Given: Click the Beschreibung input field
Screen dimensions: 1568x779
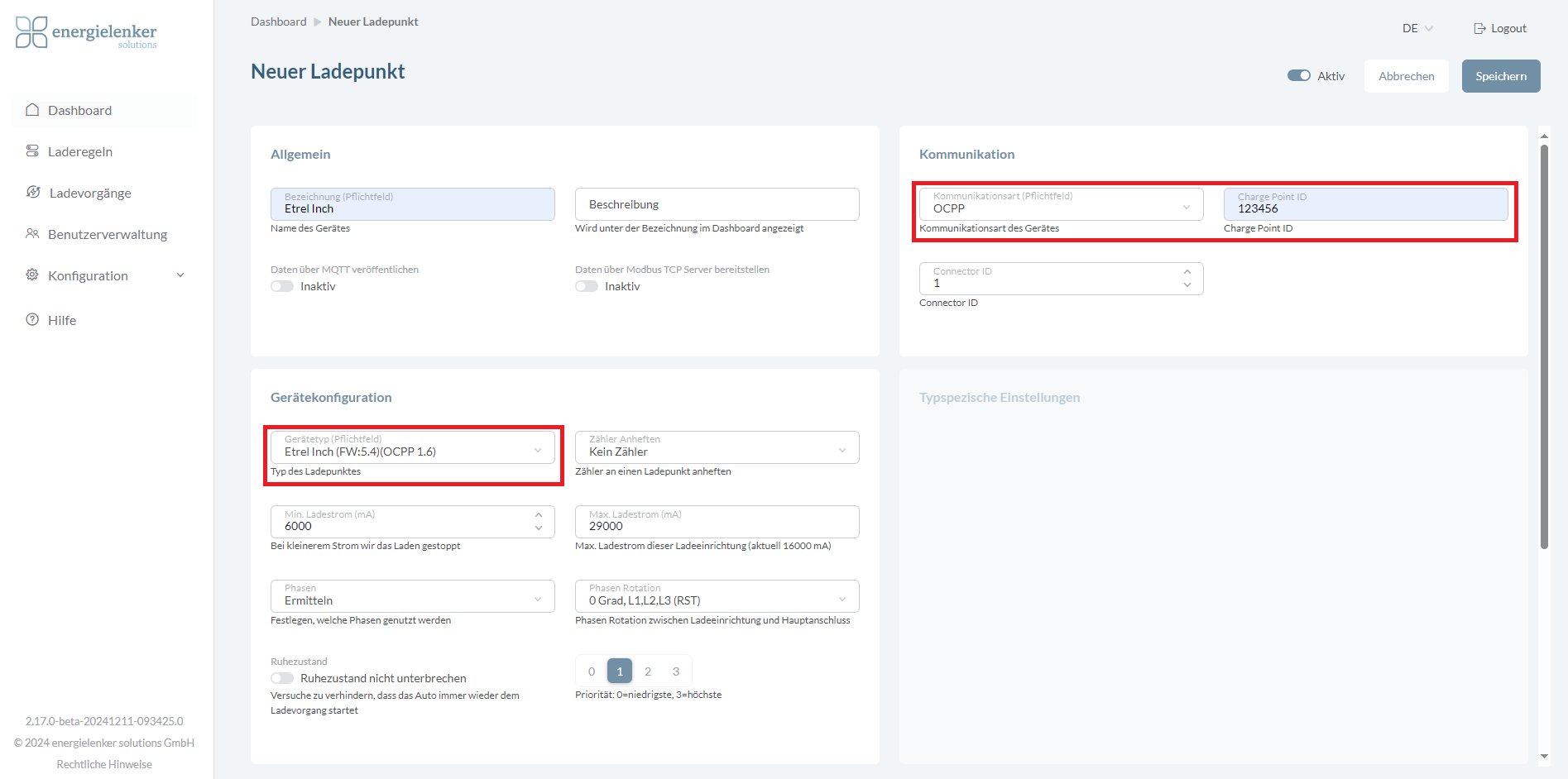Looking at the screenshot, I should pos(717,204).
